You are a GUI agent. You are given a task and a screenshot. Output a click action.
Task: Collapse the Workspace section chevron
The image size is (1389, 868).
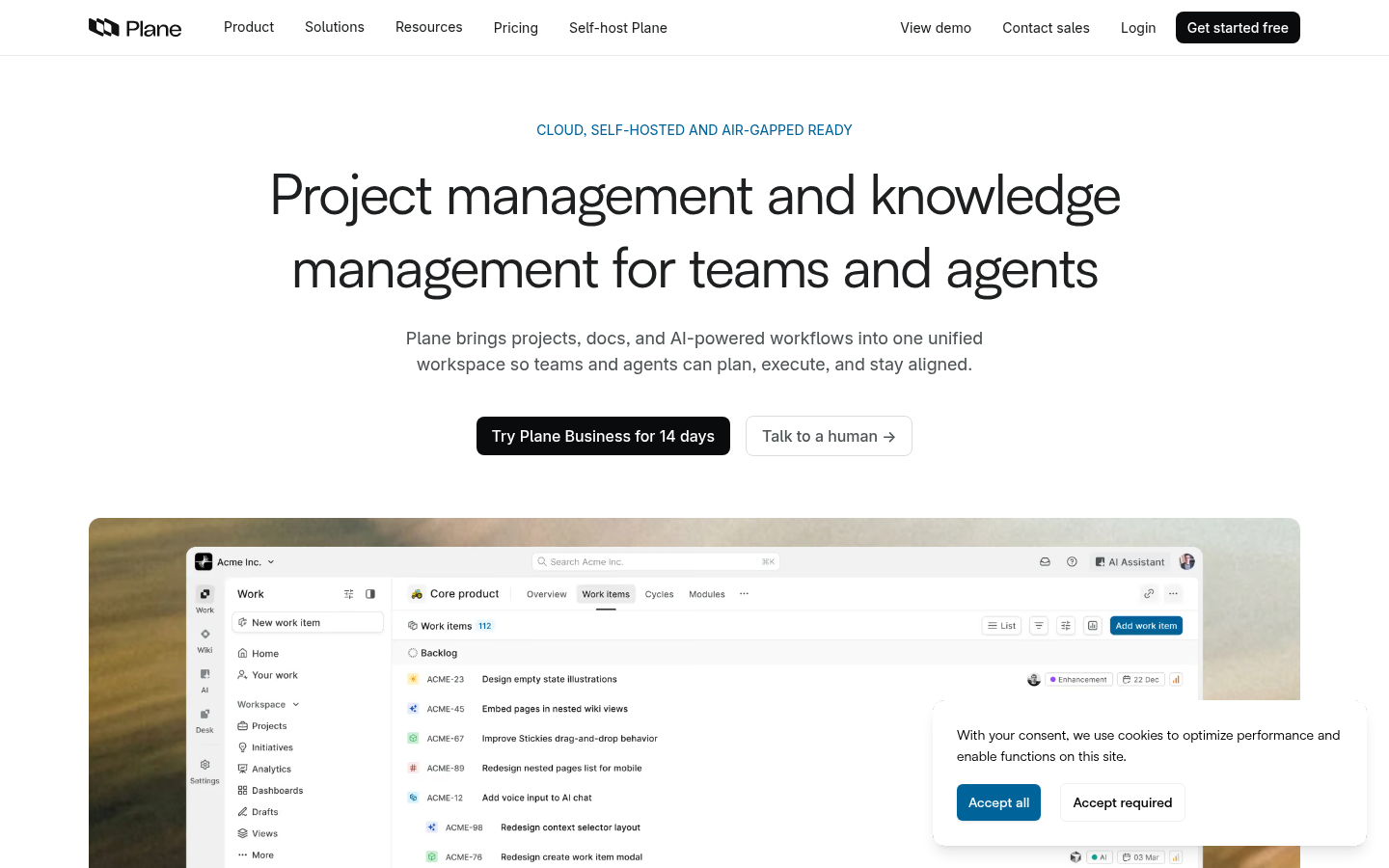(x=296, y=704)
